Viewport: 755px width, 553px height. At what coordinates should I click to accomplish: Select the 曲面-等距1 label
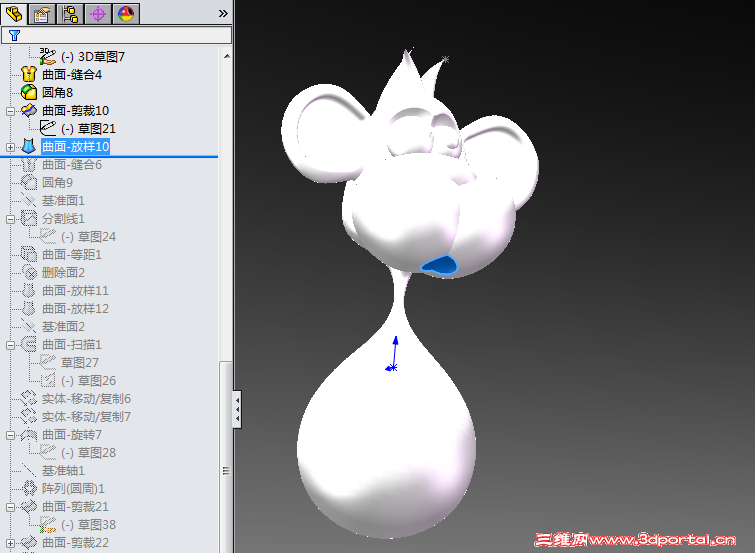pyautogui.click(x=72, y=254)
